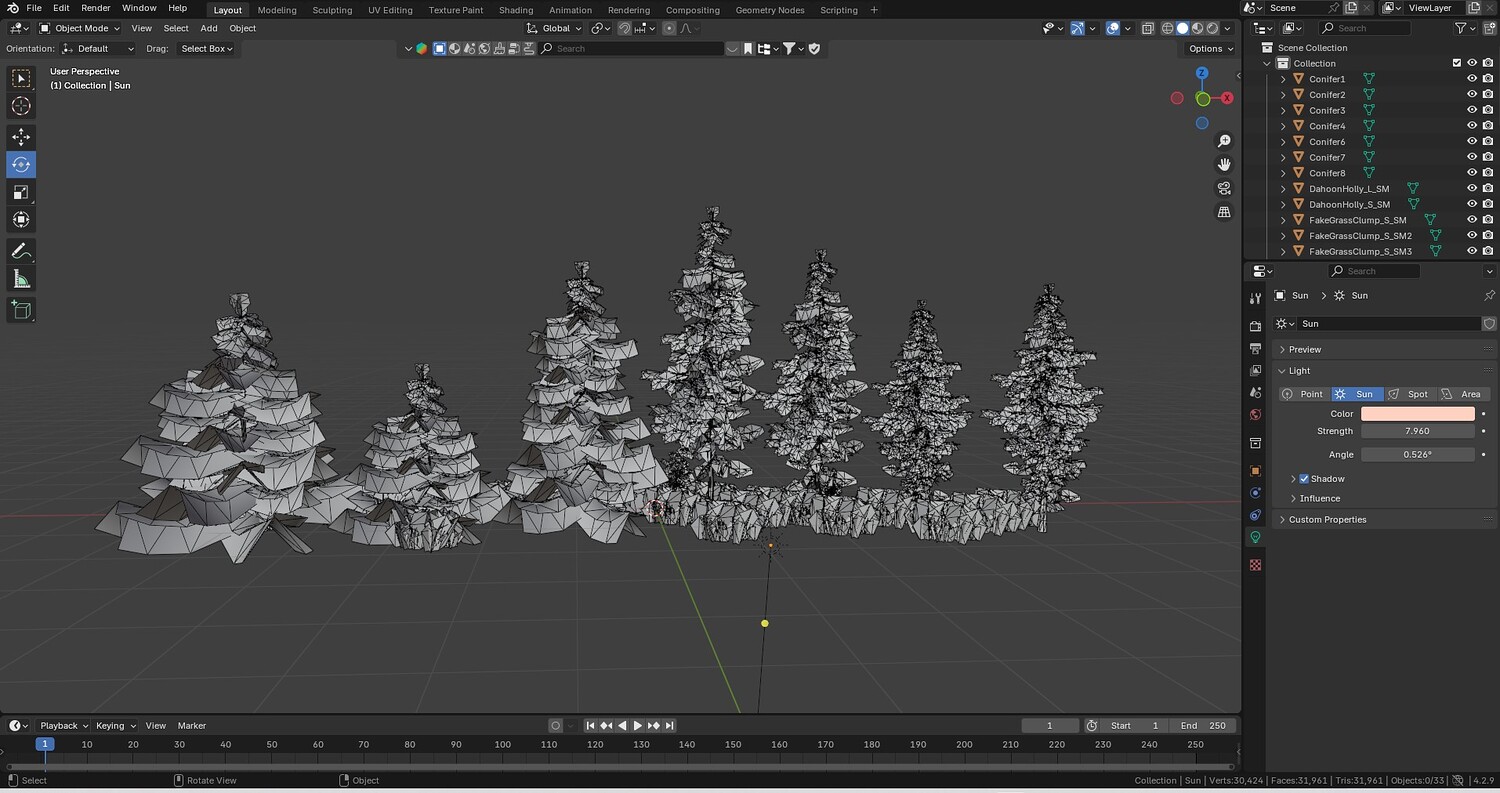Viewport: 1500px width, 793px height.
Task: Open the Physics properties tab
Action: coord(1256,493)
